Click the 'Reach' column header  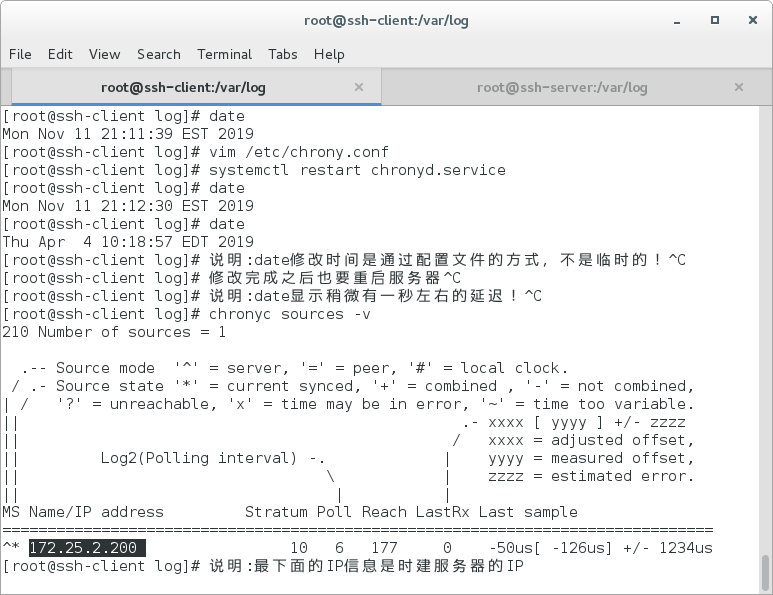point(384,512)
